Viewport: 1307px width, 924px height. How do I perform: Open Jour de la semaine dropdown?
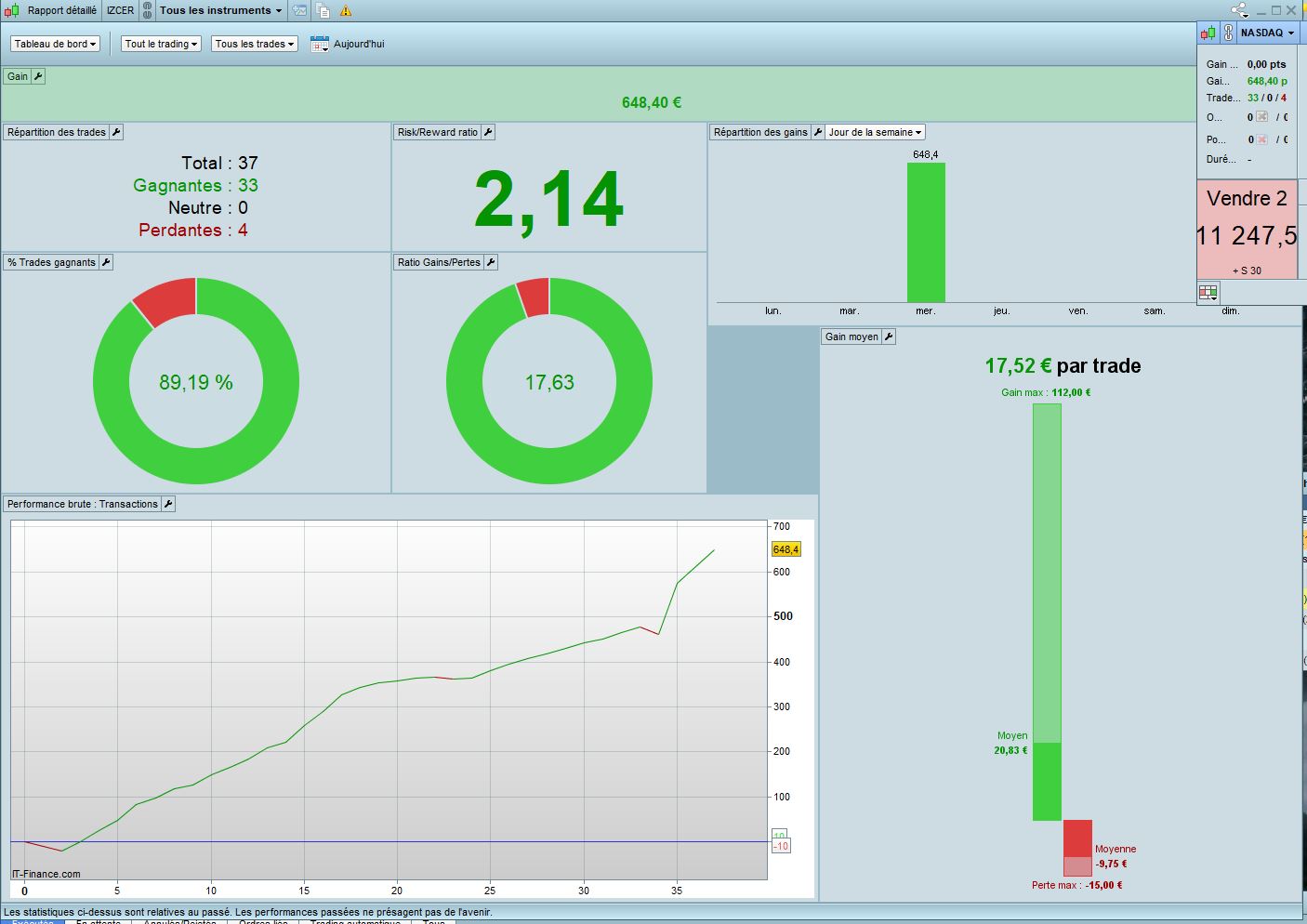[875, 132]
